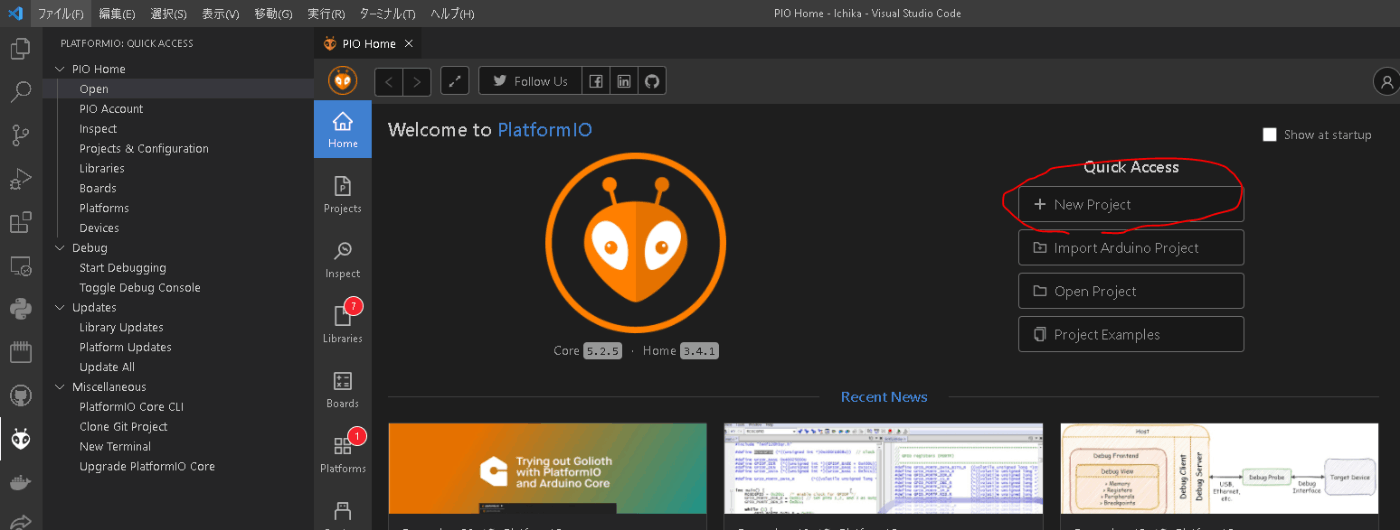Toggle the Show at startup checkbox
The width and height of the screenshot is (1400, 530).
pos(1270,134)
